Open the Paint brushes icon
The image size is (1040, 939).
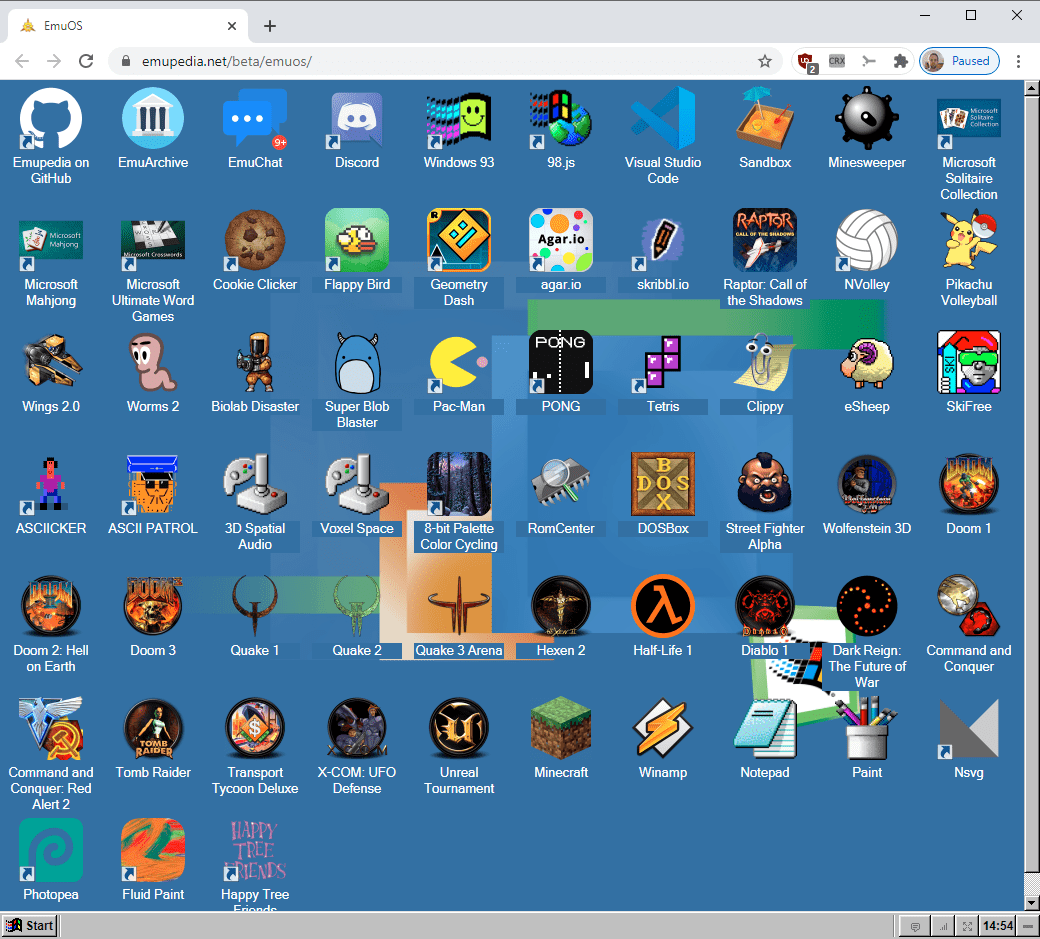pyautogui.click(x=867, y=728)
